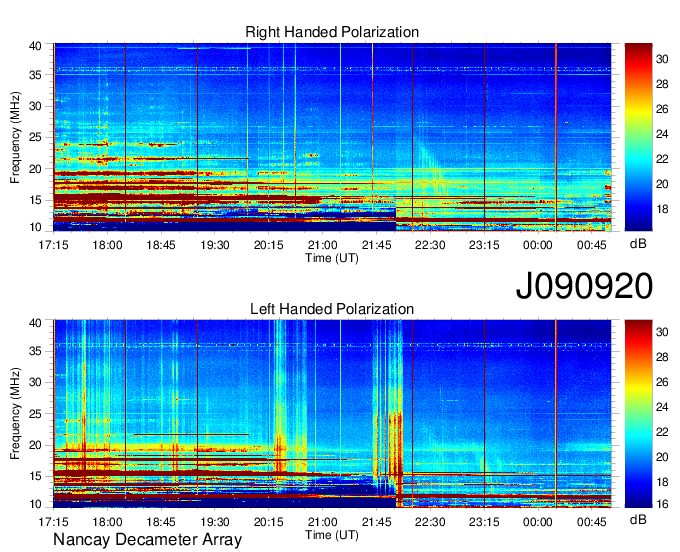
Task: Click 21:45 time tick under Left Handed plot
Action: [376, 522]
